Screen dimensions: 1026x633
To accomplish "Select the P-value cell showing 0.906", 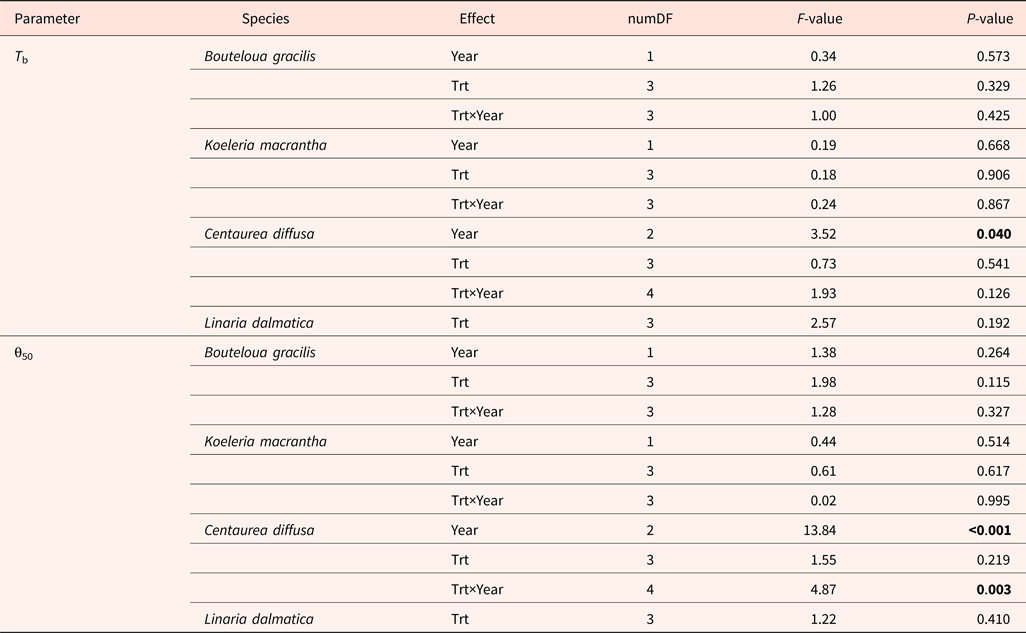I will 995,175.
